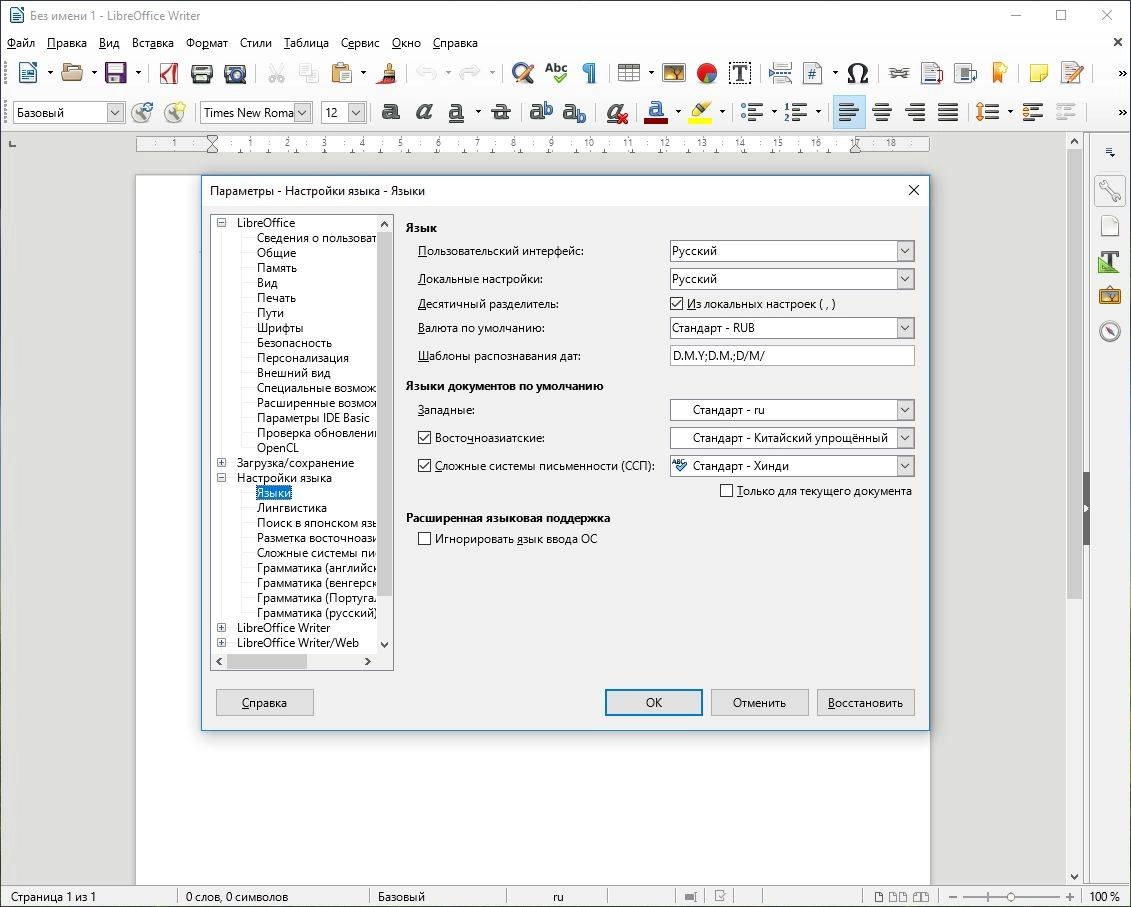The image size is (1131, 907).
Task: Open the Валюта по умолчанию dropdown
Action: 905,328
